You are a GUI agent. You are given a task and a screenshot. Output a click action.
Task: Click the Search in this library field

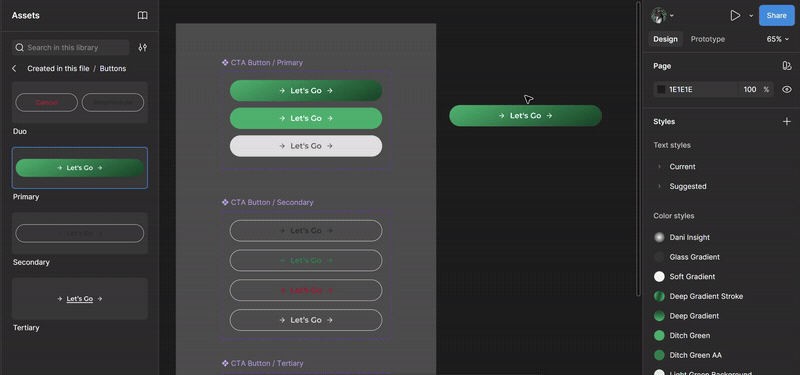[x=70, y=47]
